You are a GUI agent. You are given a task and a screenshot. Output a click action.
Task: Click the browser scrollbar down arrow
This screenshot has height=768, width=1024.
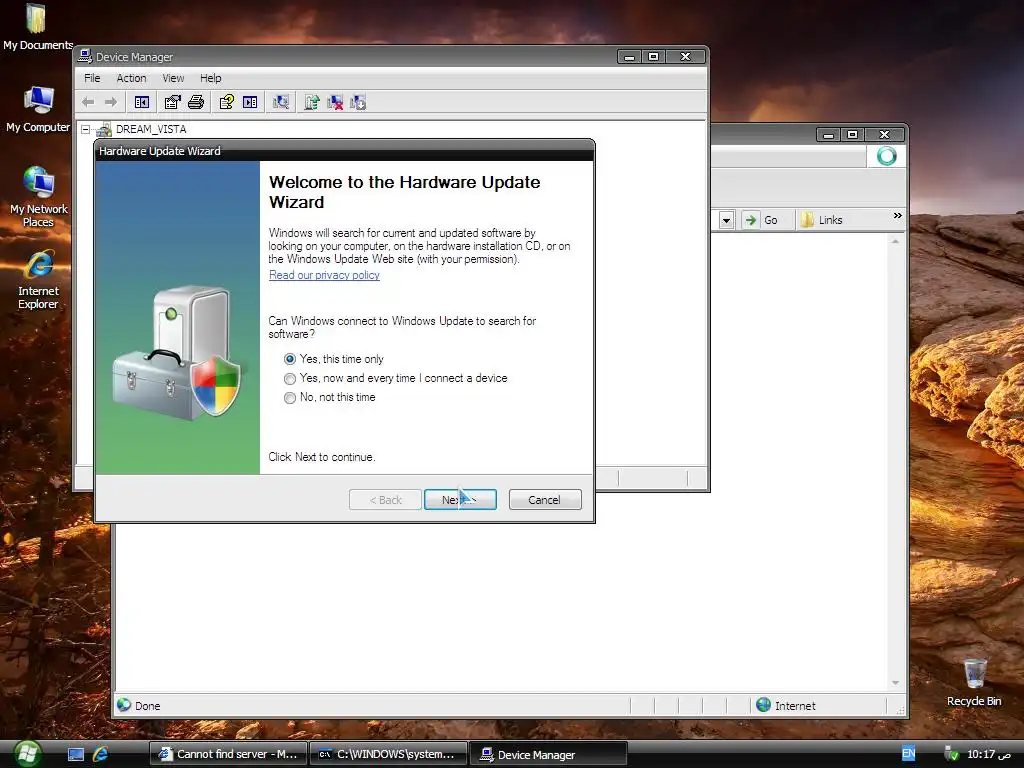point(895,683)
